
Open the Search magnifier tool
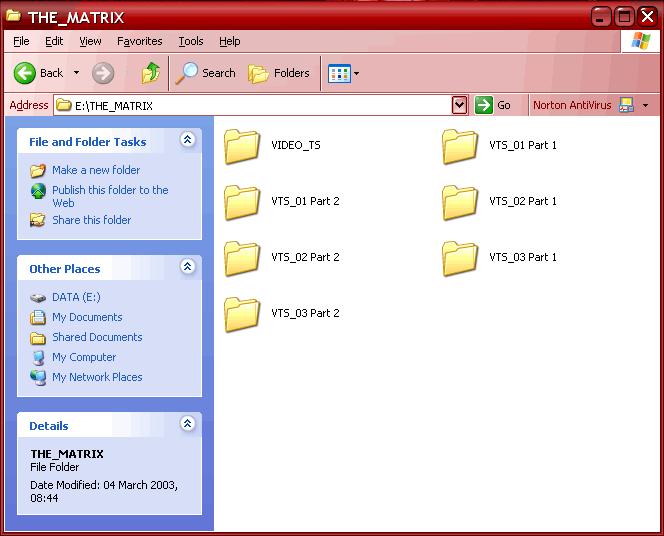coord(186,73)
